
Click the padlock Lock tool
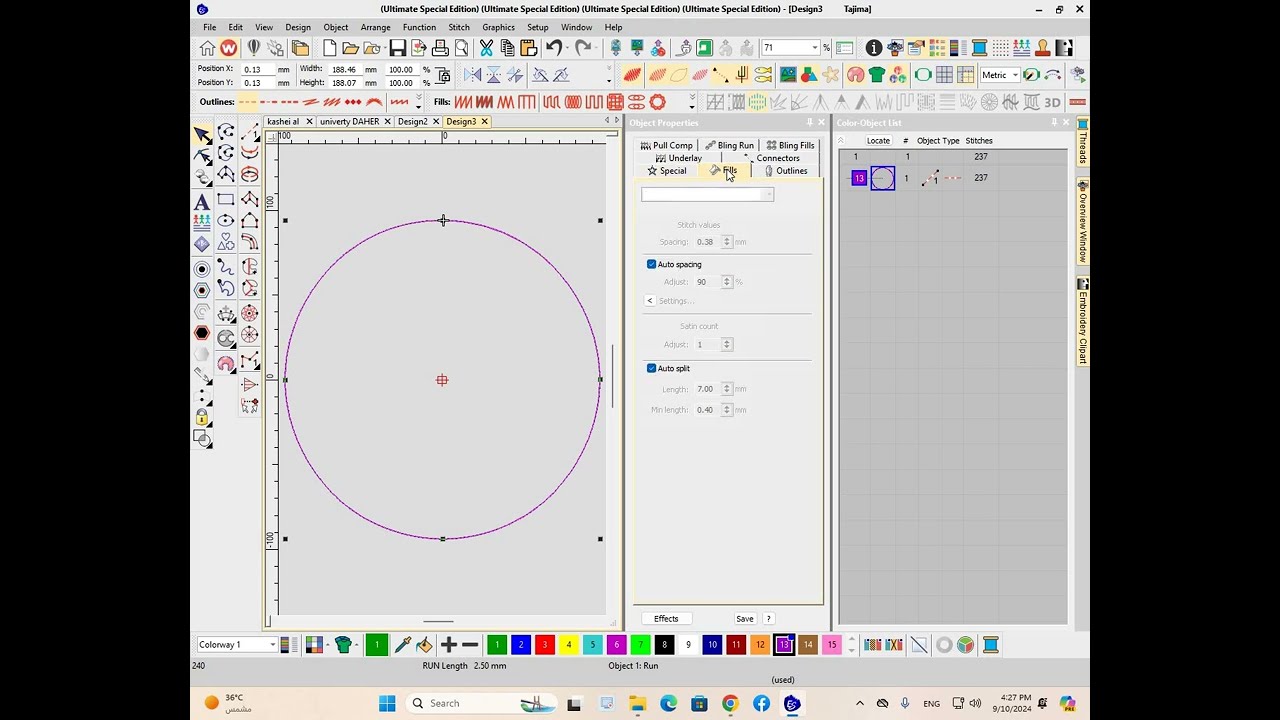coord(202,417)
